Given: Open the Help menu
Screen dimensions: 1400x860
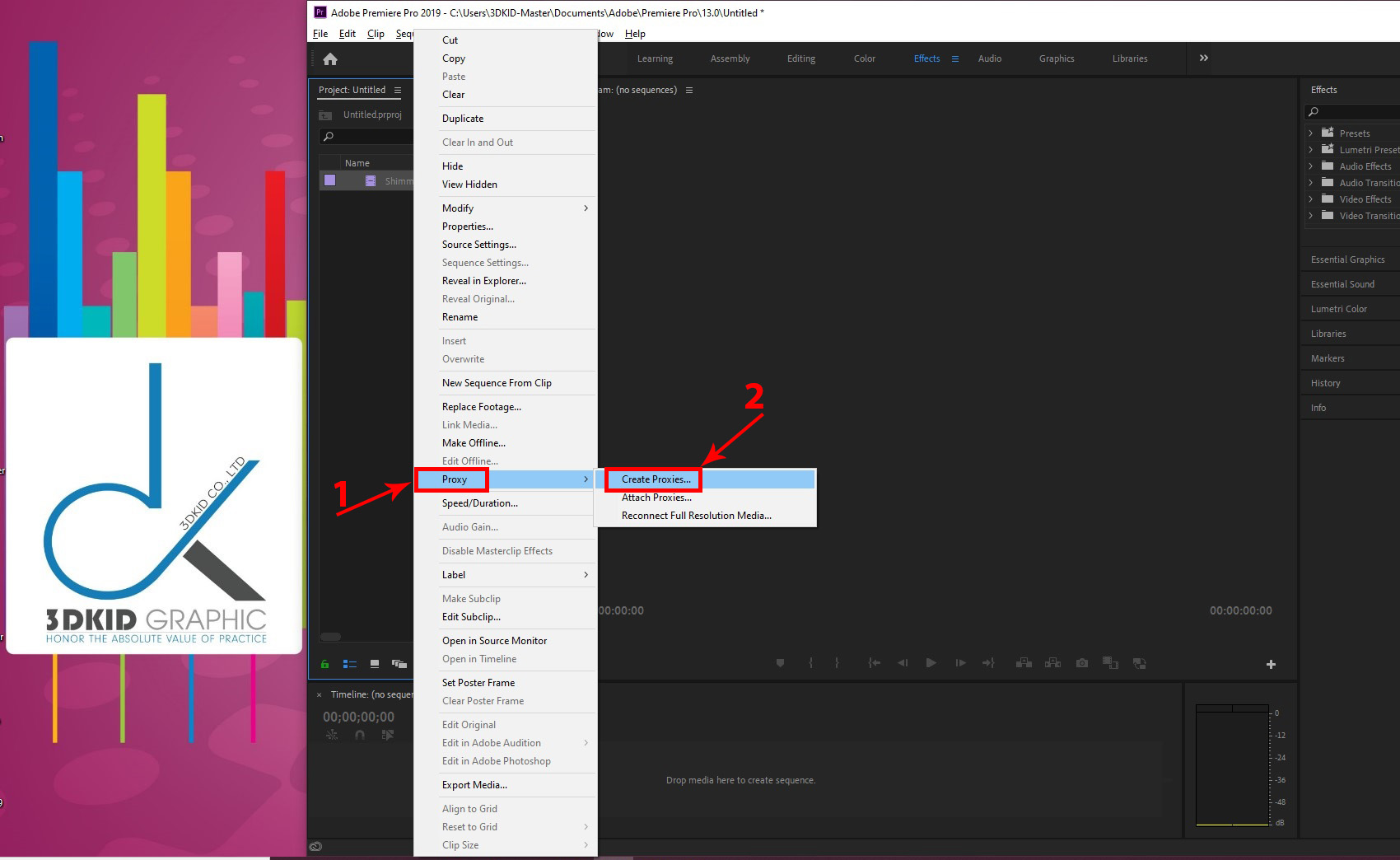Looking at the screenshot, I should [x=635, y=34].
